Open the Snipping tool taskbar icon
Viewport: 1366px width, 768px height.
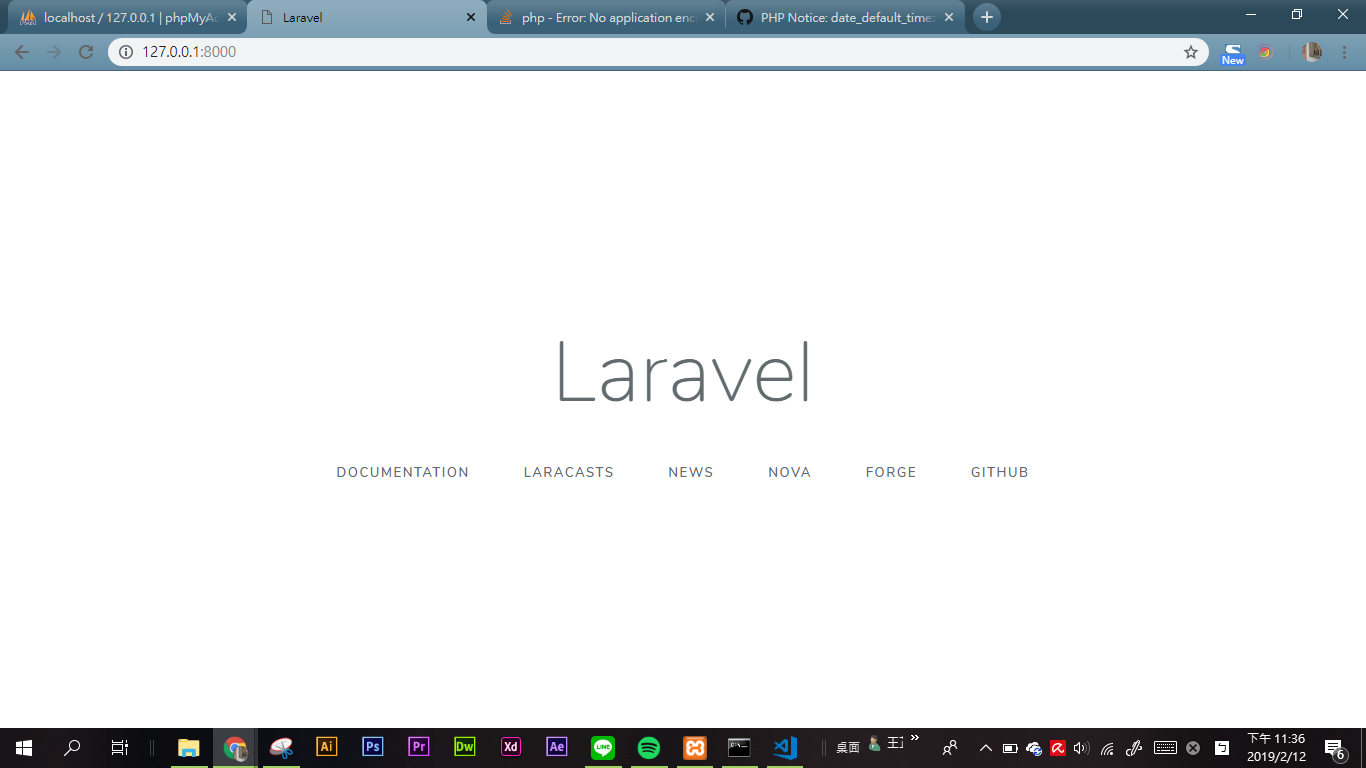coord(281,748)
